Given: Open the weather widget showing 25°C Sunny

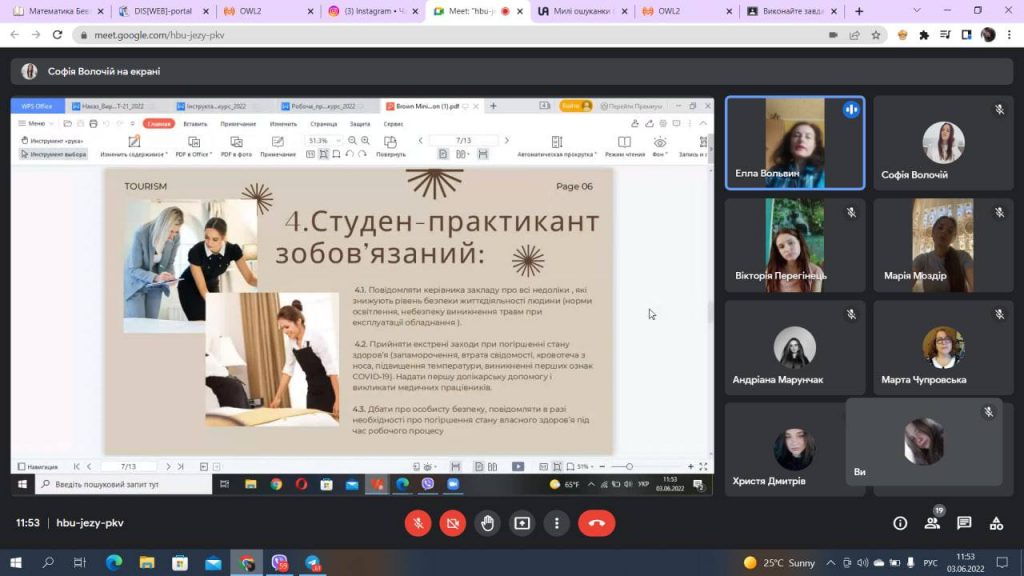Looking at the screenshot, I should [x=780, y=563].
